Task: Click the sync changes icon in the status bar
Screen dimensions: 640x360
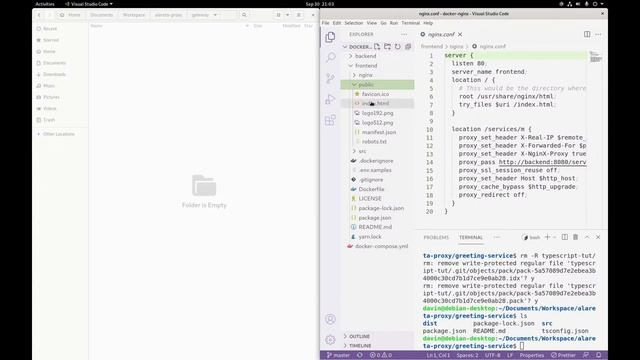Action: 360,355
